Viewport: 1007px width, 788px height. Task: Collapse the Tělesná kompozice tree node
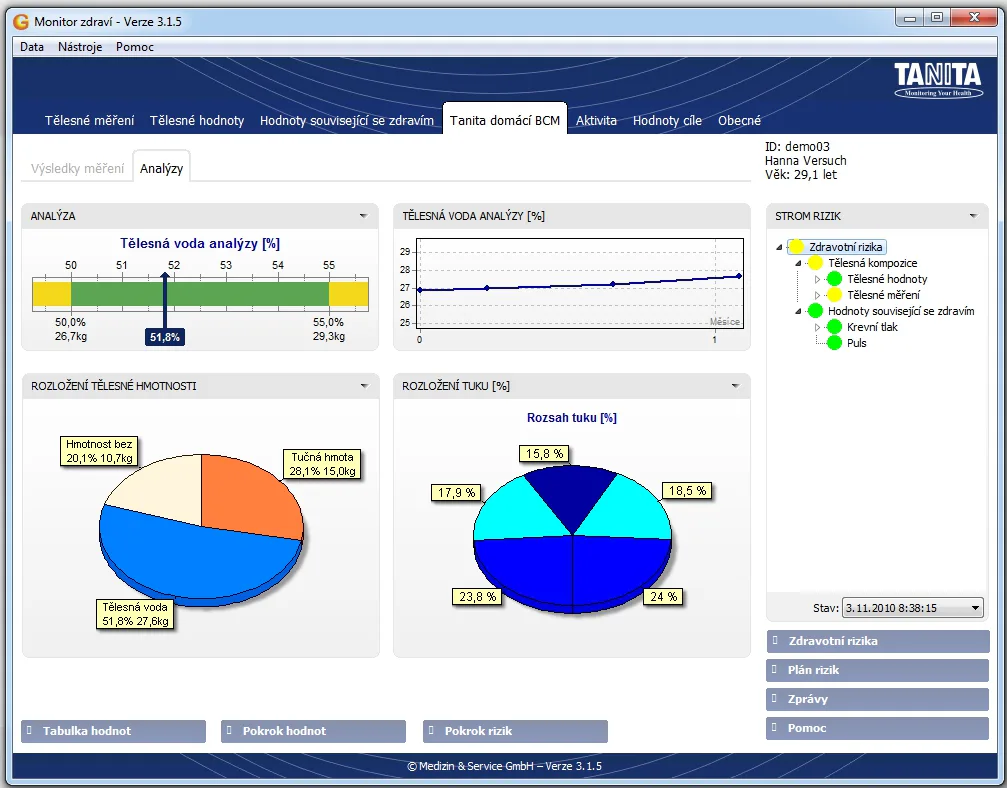(x=798, y=263)
